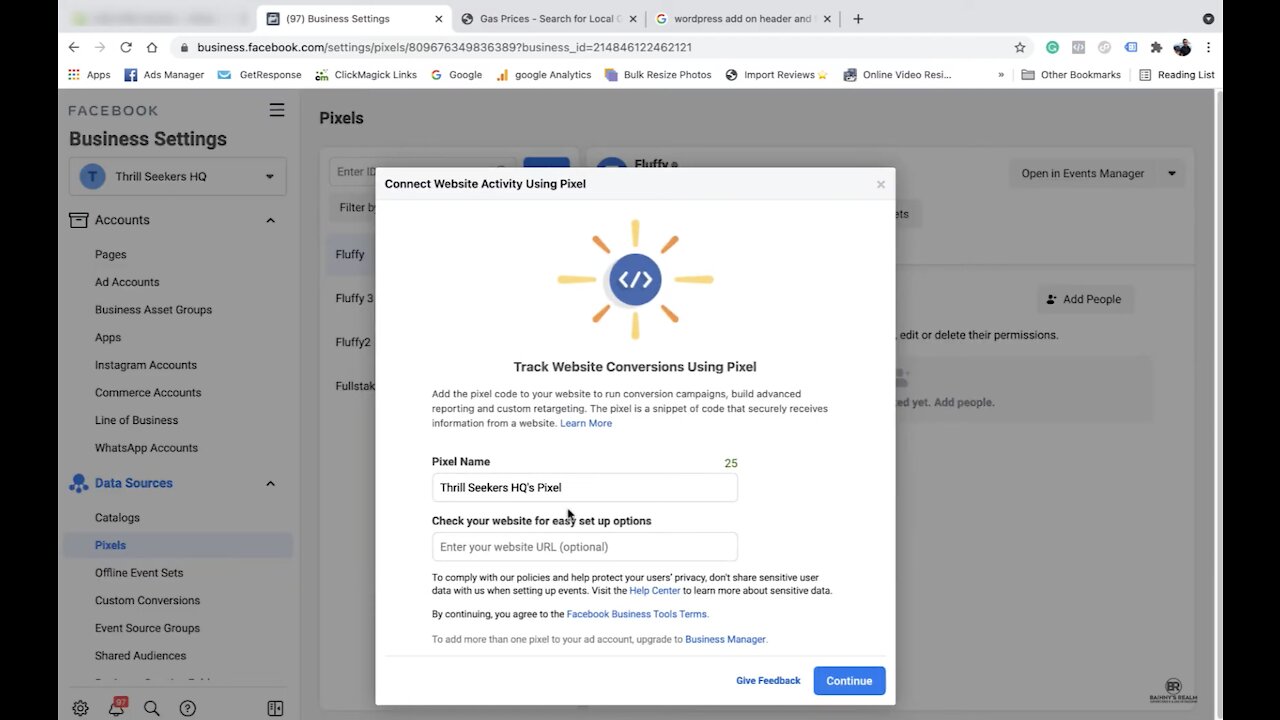Open the Business Manager upgrade link
Image resolution: width=1280 pixels, height=720 pixels.
click(725, 639)
